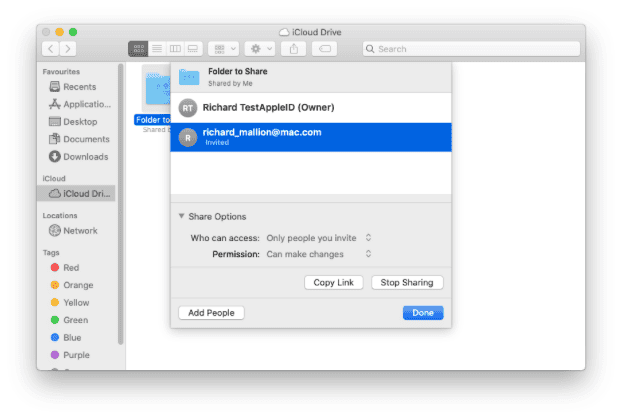This screenshot has height=419, width=622.
Task: Switch to icon view in toolbar
Action: [x=138, y=49]
